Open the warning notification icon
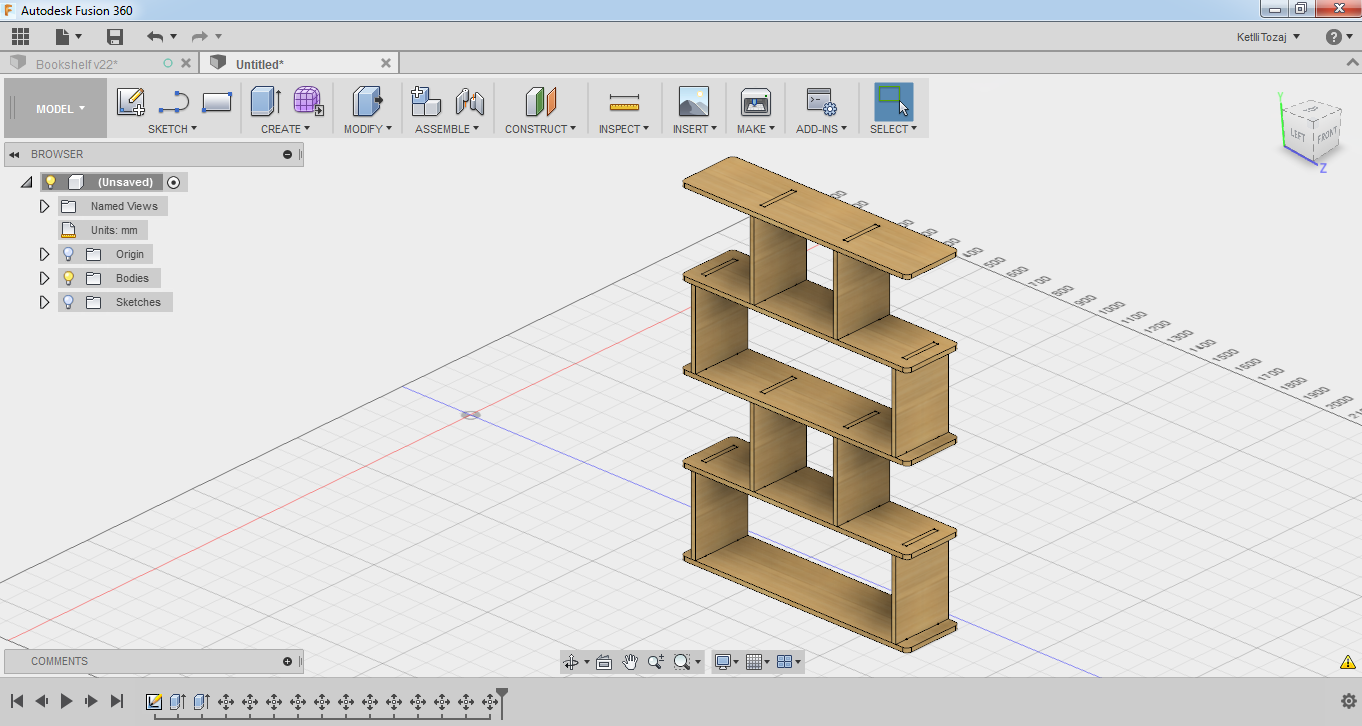The image size is (1362, 726). point(1348,662)
